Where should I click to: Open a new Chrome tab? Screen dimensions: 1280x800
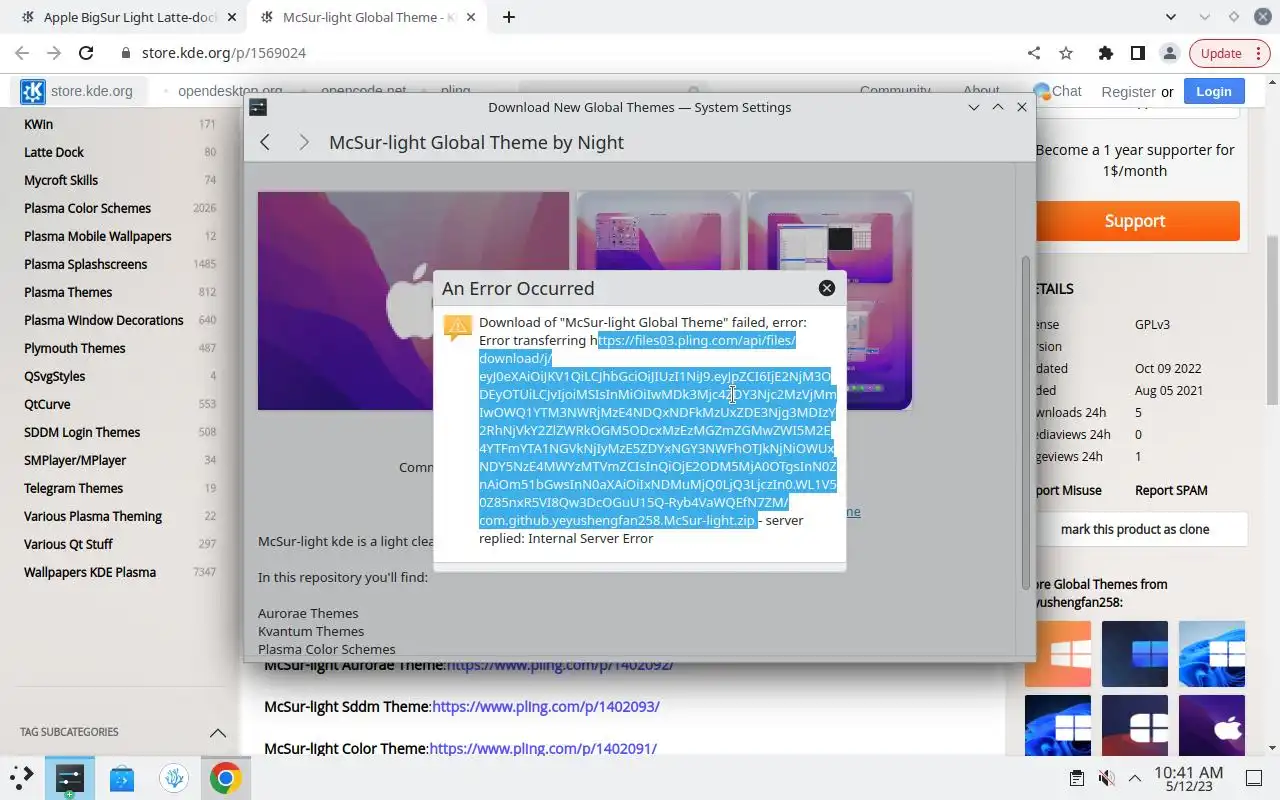click(x=509, y=17)
